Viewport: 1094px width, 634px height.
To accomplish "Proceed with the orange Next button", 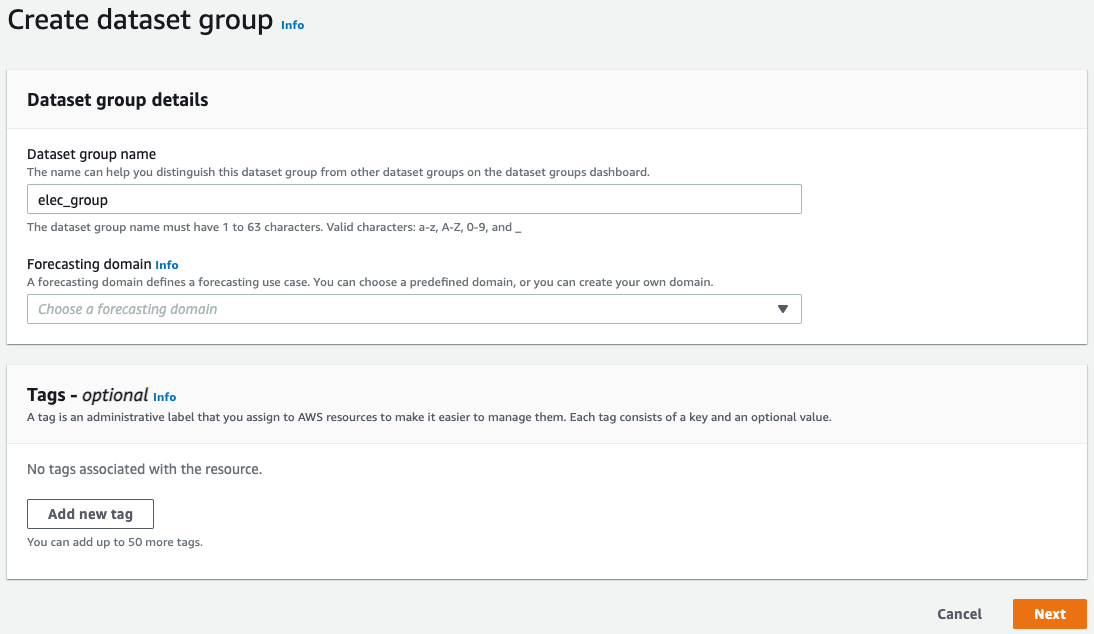I will [x=1049, y=614].
